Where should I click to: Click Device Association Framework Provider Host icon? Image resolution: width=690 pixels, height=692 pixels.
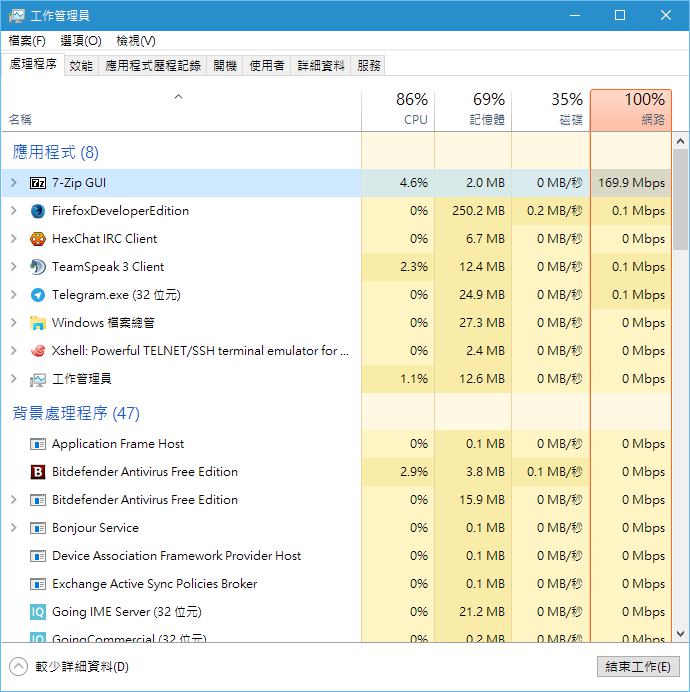point(38,556)
